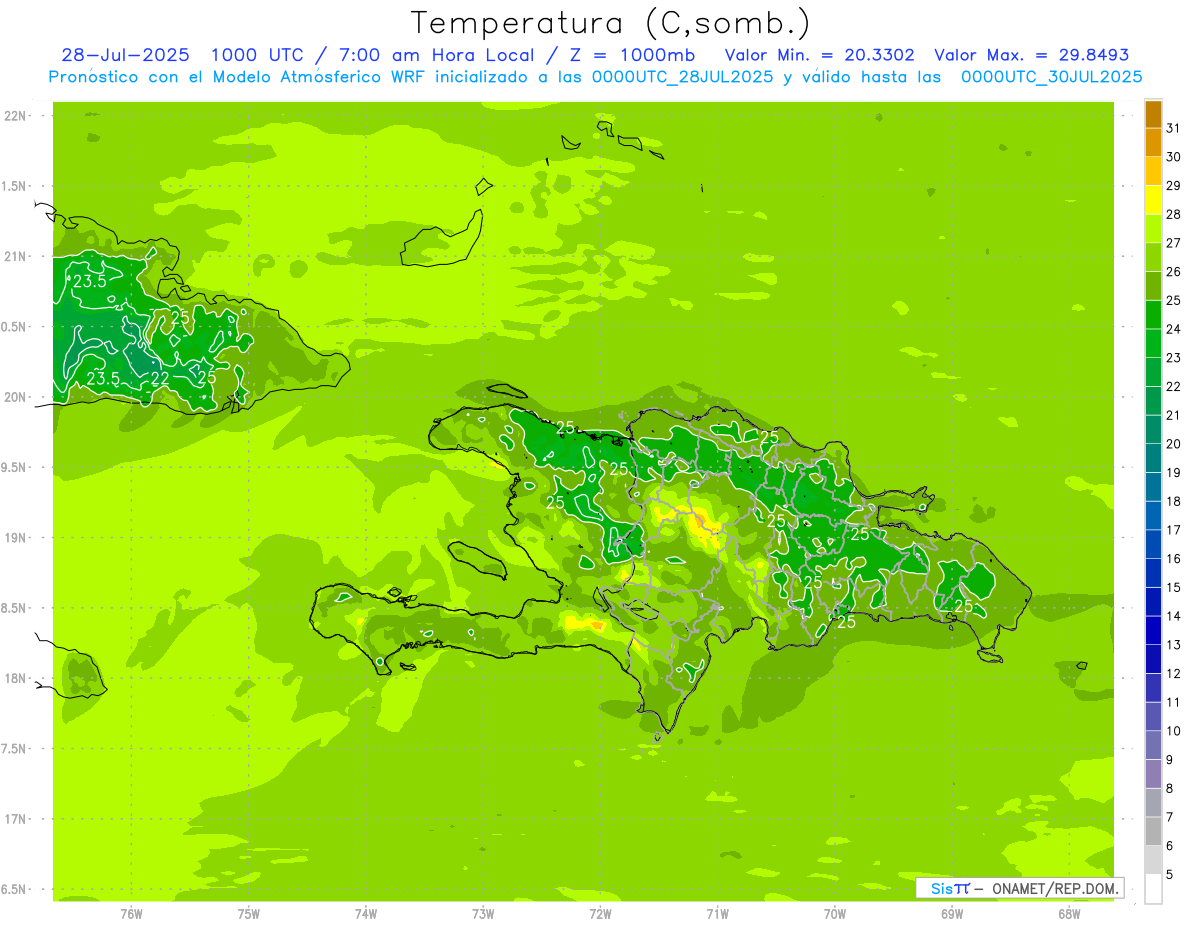Click the '31' value on the color scale
Image resolution: width=1200 pixels, height=927 pixels.
[1173, 128]
